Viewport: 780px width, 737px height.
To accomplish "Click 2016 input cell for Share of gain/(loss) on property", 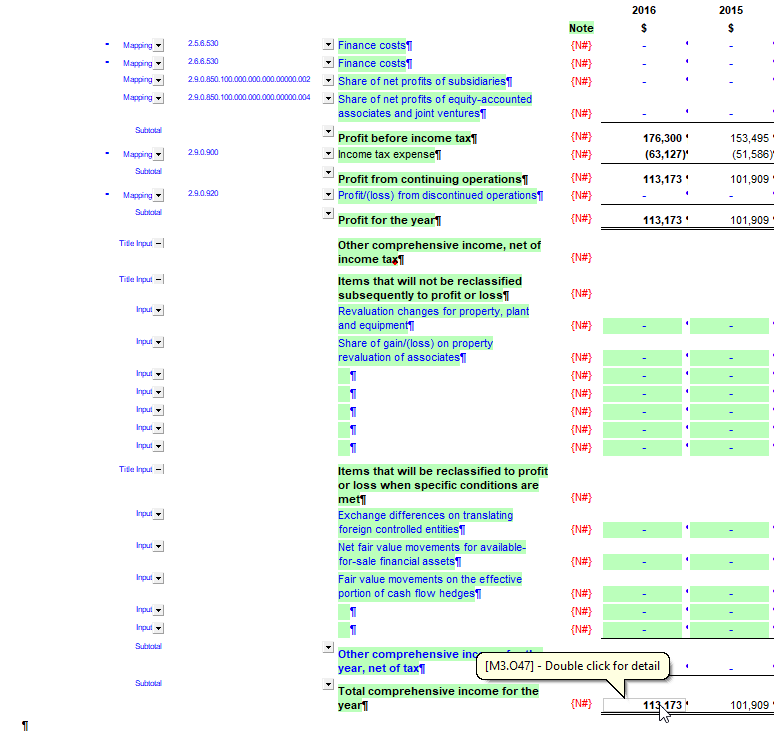I will [x=642, y=358].
